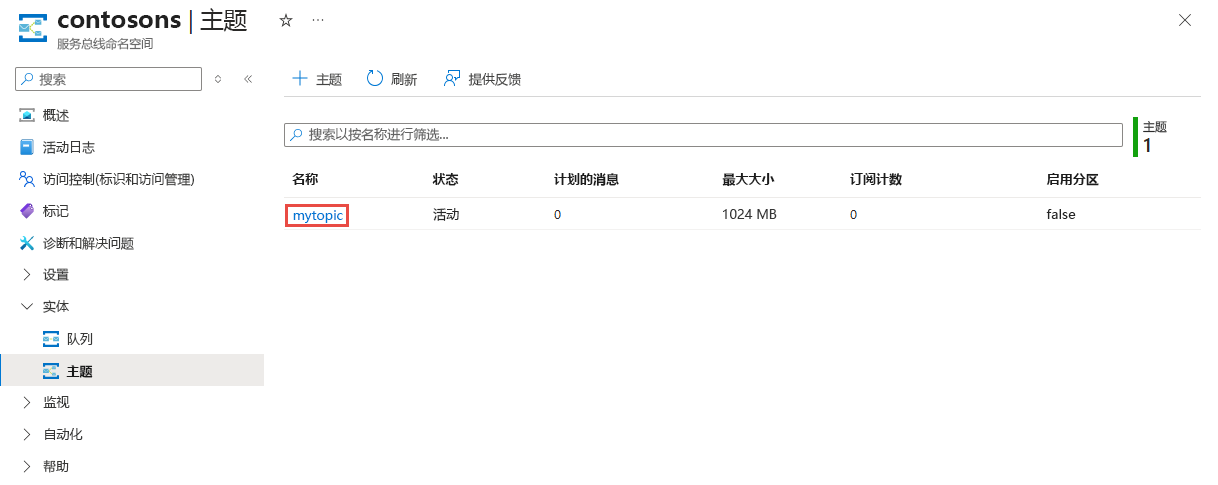The width and height of the screenshot is (1218, 485).
Task: Sort by 名称 column header
Action: [x=305, y=180]
